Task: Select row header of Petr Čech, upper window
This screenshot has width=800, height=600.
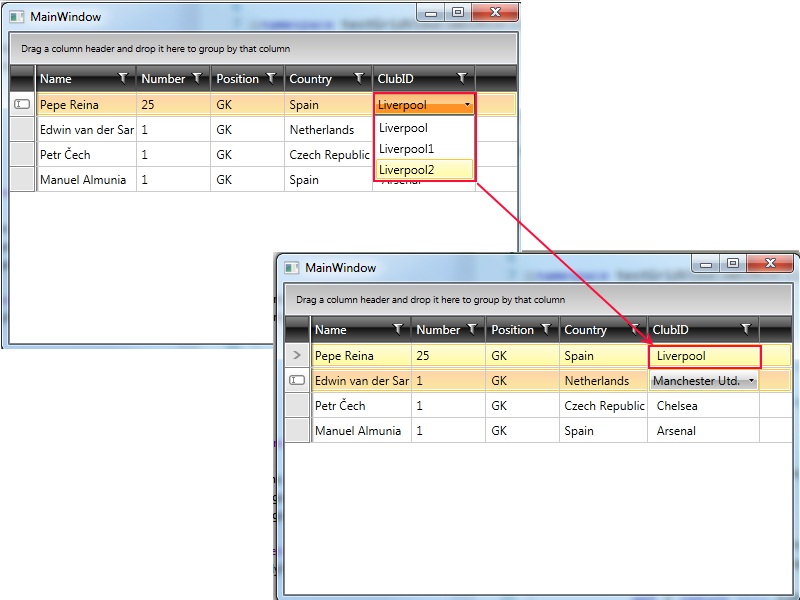Action: [22, 155]
